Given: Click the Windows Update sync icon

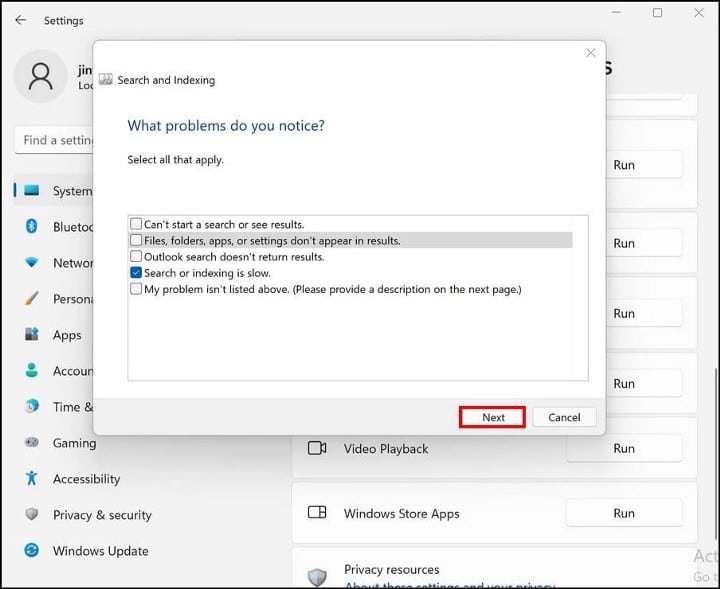Looking at the screenshot, I should click(x=32, y=550).
